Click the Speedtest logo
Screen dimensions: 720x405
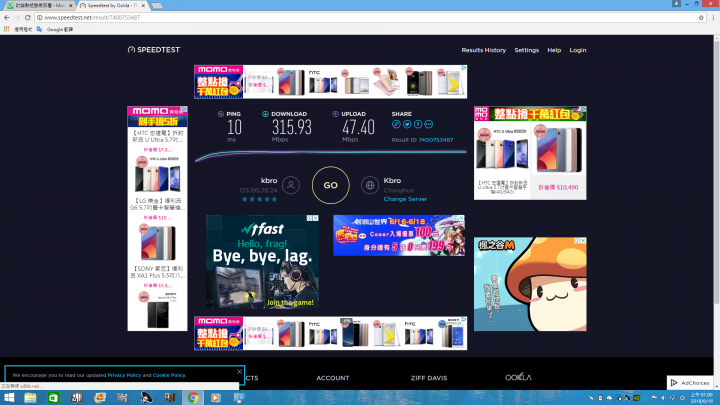coord(154,50)
